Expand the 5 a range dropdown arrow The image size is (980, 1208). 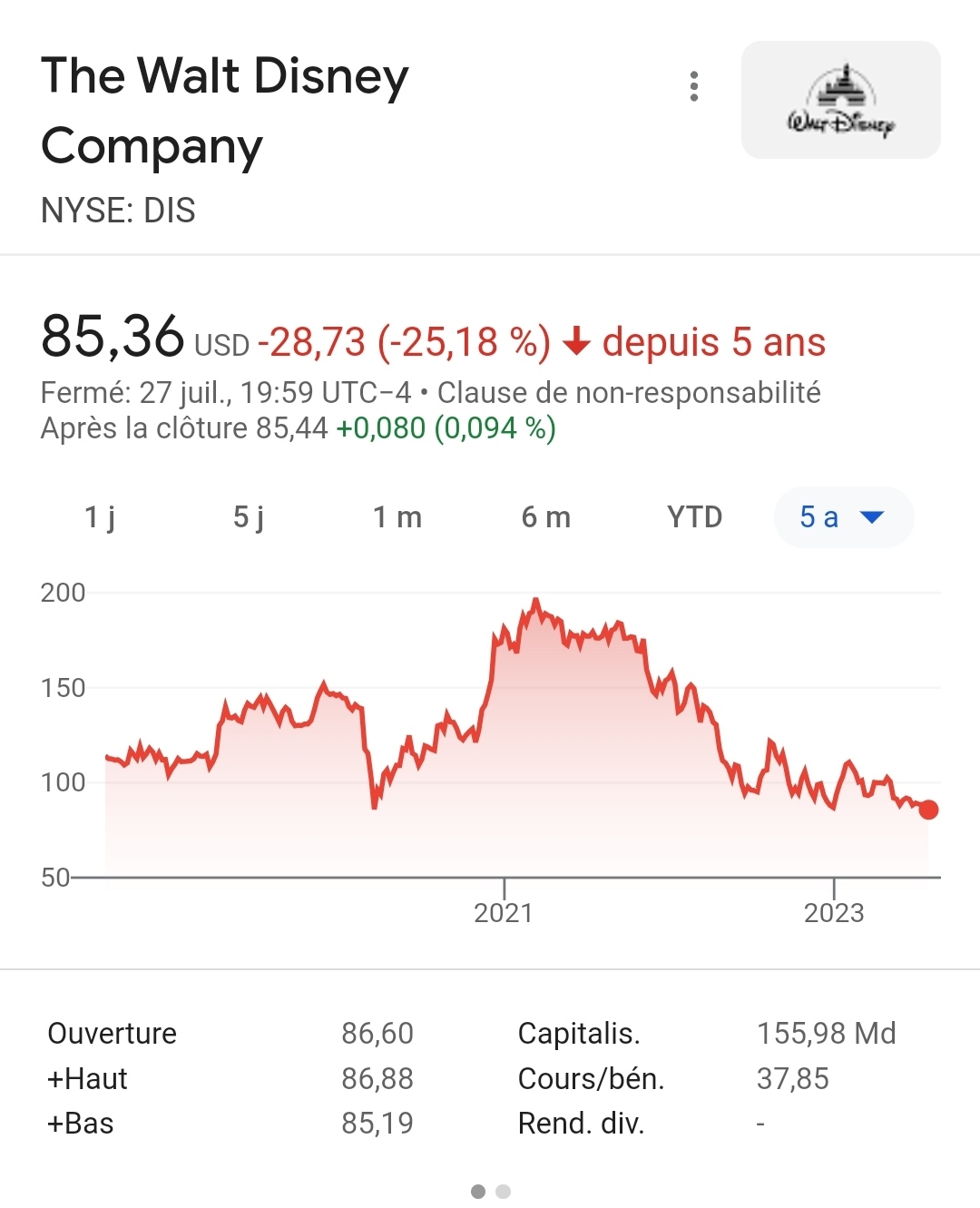[x=872, y=517]
